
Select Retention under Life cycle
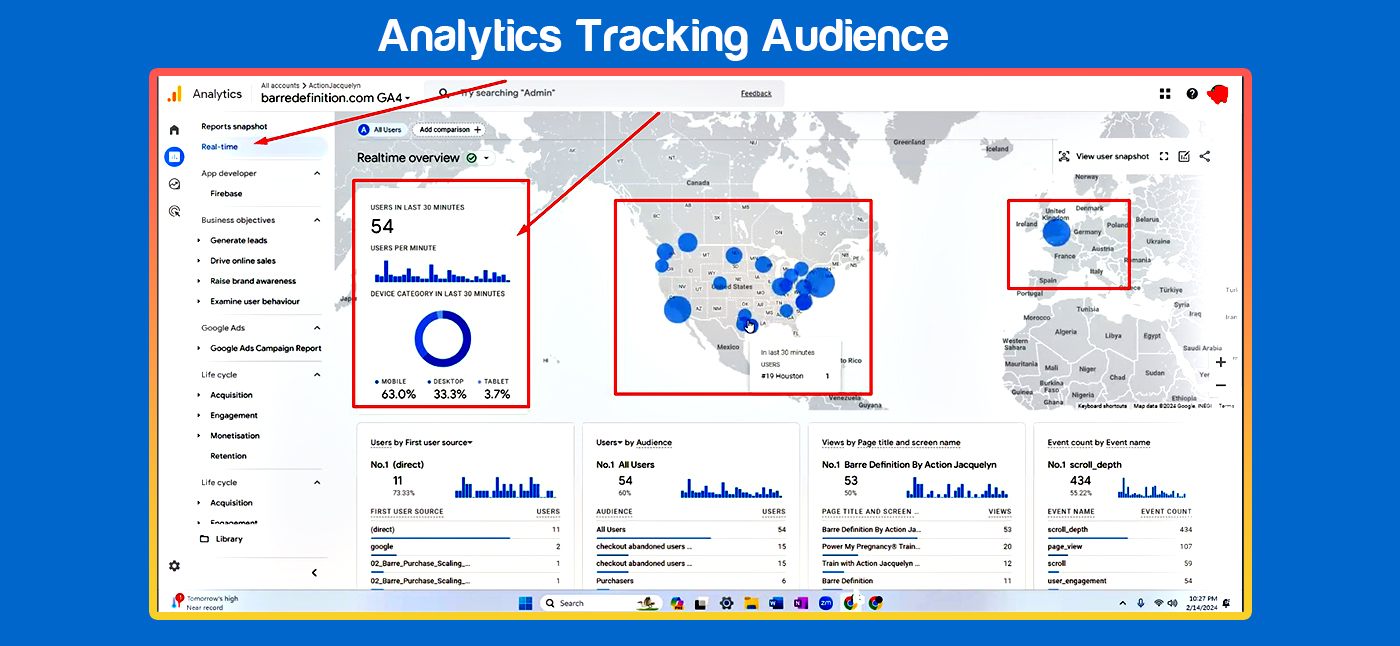[228, 456]
